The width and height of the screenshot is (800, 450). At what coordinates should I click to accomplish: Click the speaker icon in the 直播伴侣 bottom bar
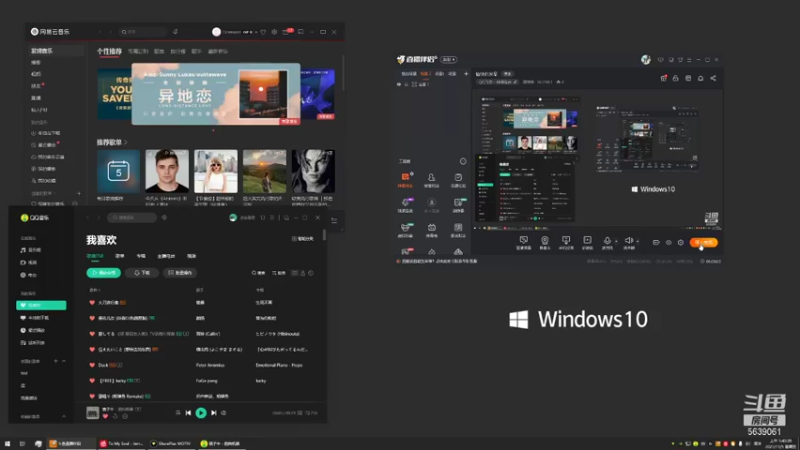[629, 241]
